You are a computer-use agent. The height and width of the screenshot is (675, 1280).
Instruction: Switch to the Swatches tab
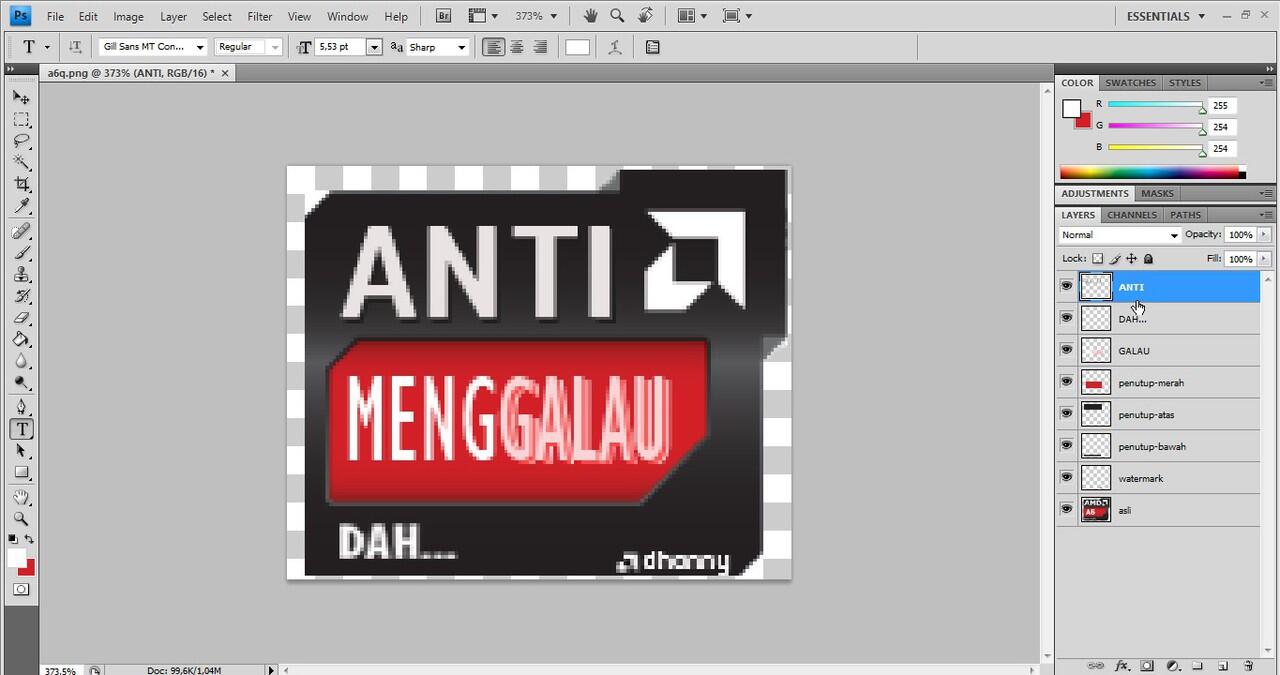(1130, 83)
